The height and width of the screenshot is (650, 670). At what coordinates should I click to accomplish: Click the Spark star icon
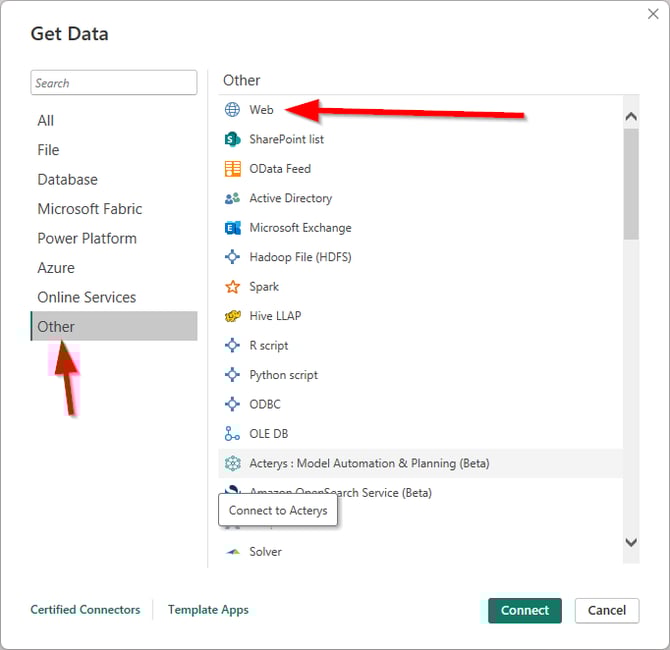(232, 287)
